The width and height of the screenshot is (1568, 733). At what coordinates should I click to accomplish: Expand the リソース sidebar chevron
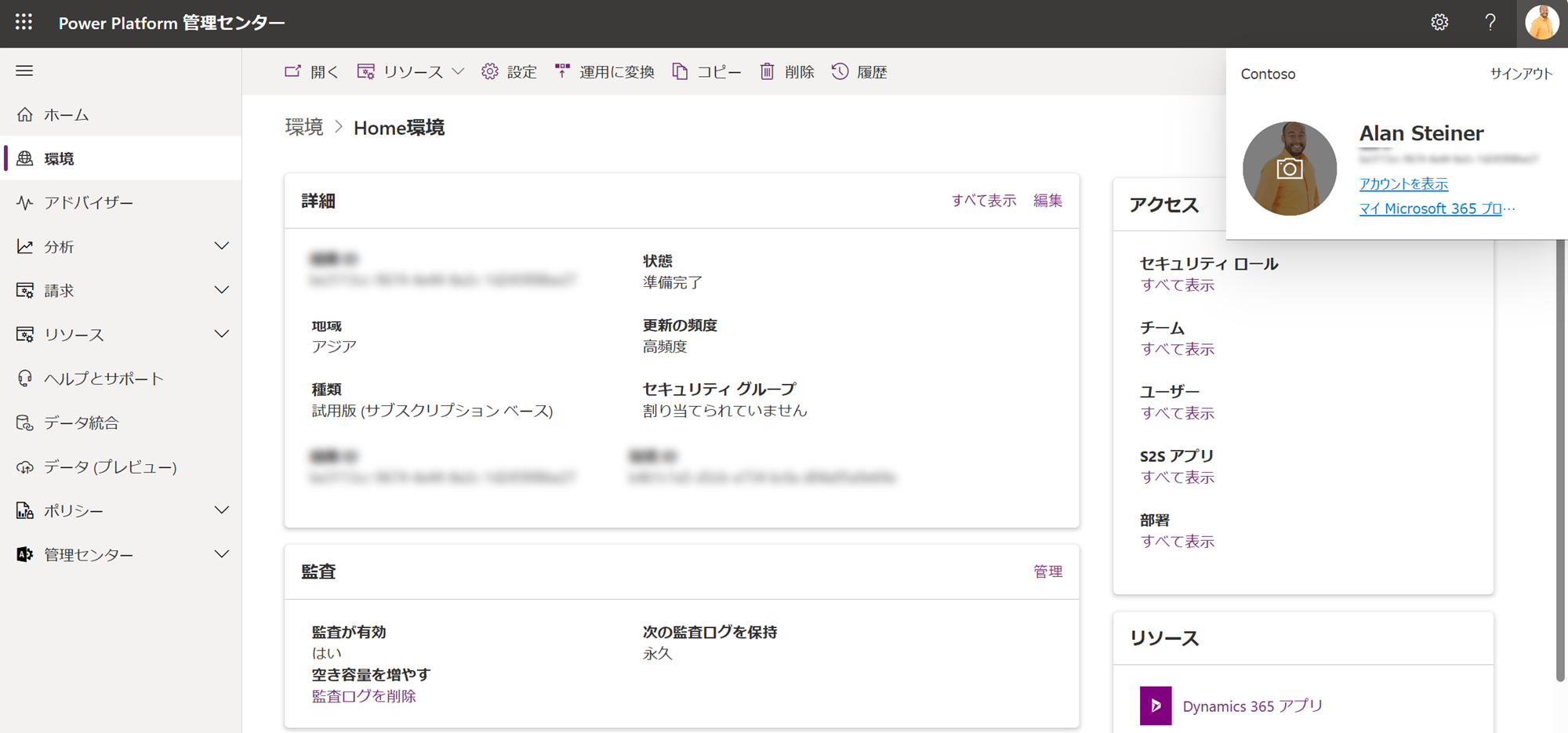(222, 335)
